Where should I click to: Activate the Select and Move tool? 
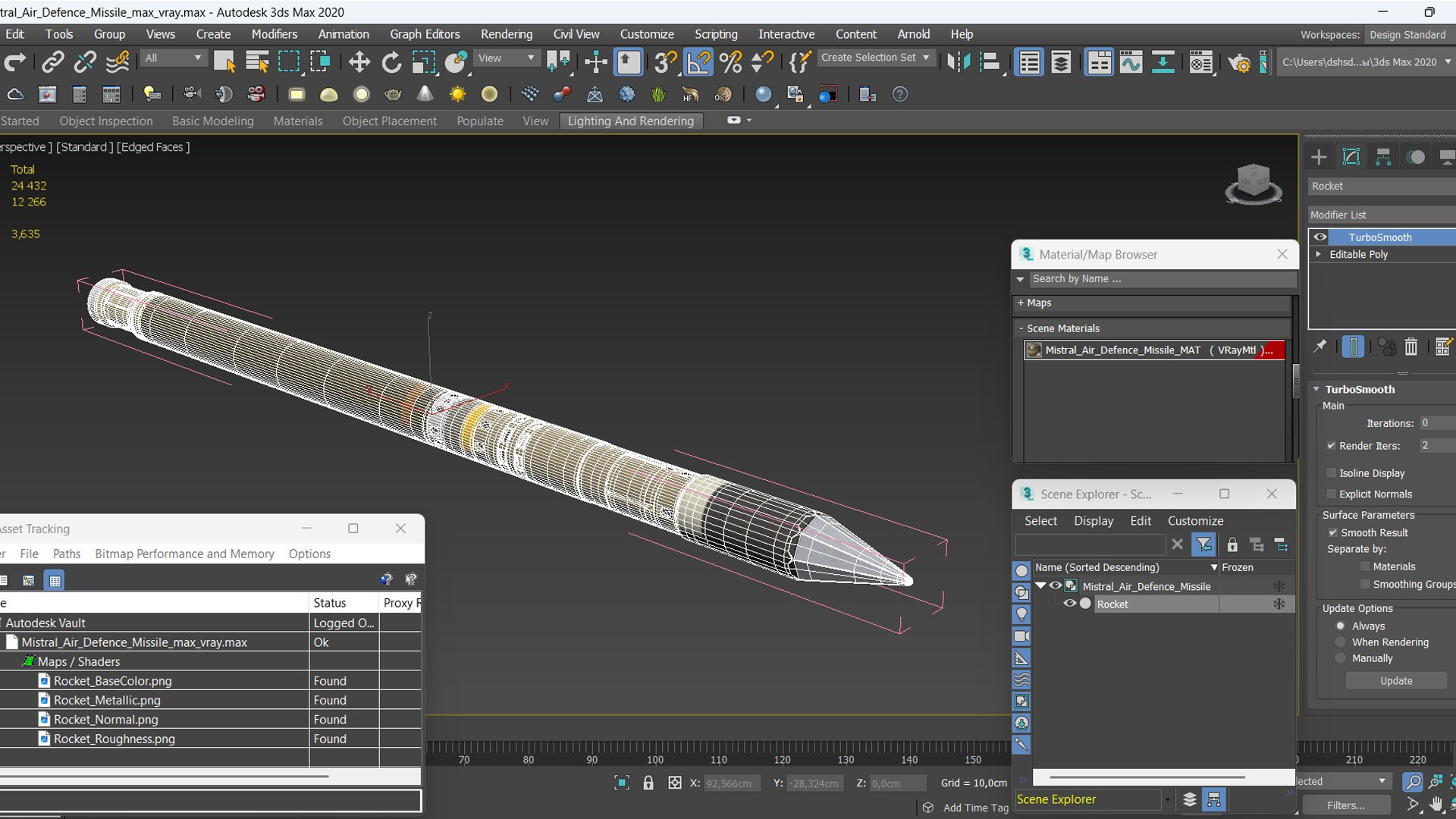click(359, 61)
